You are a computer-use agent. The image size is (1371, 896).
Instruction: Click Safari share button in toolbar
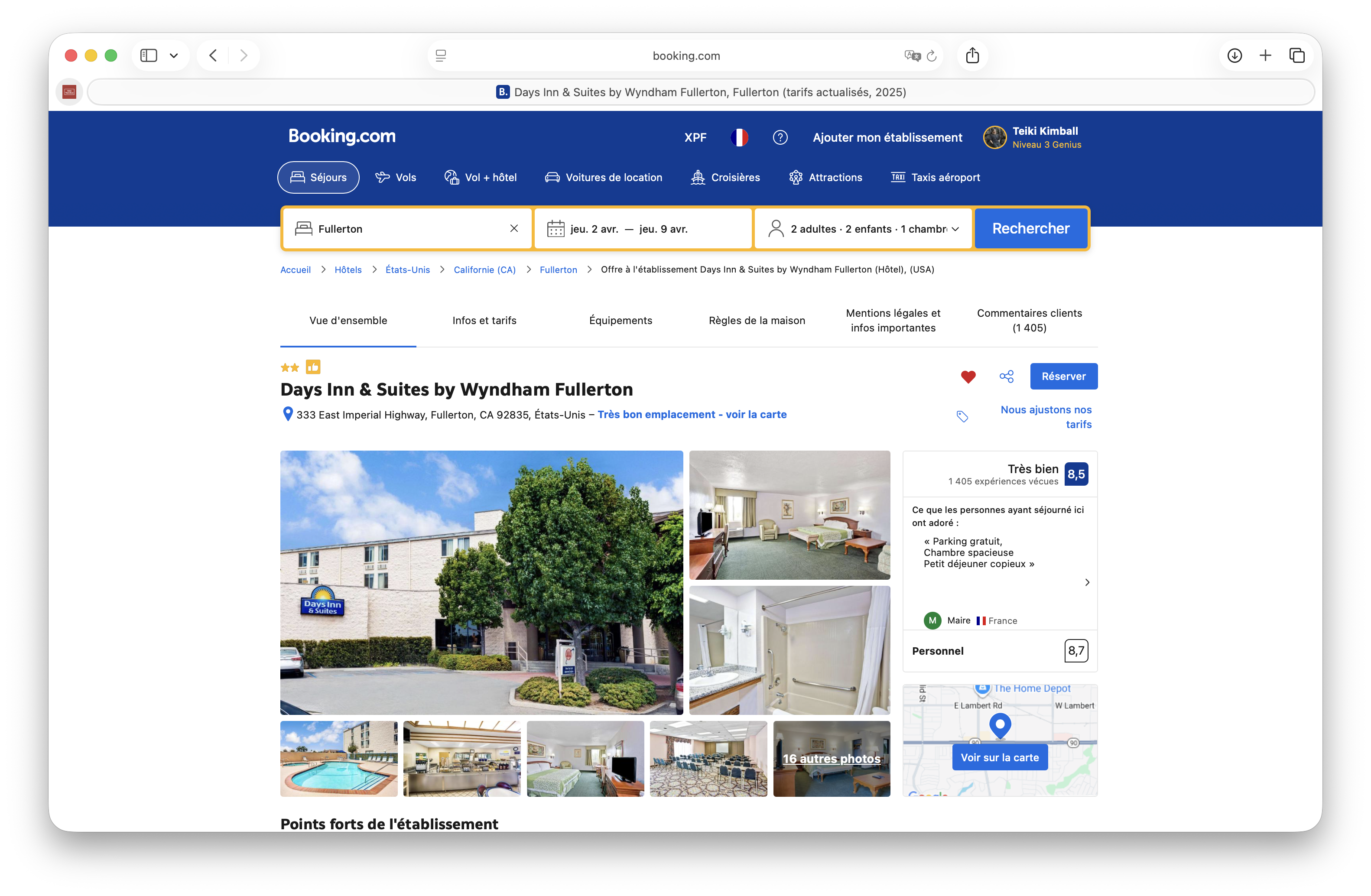tap(972, 55)
